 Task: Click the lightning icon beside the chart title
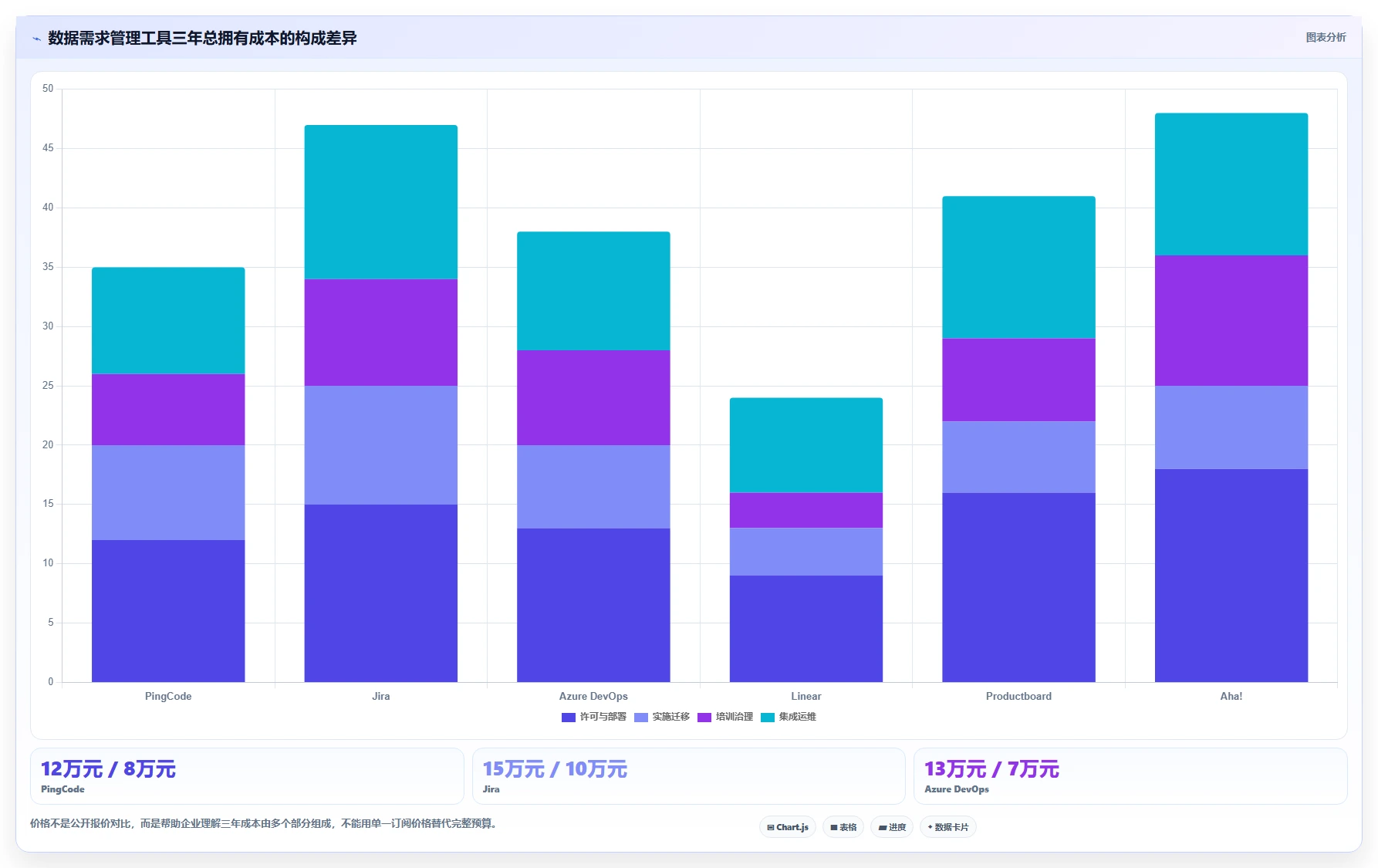point(36,39)
